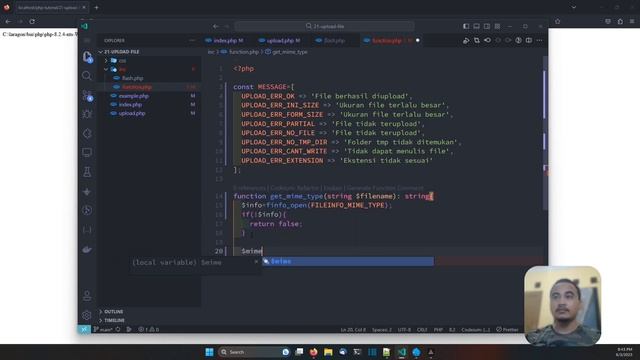Expand the OUTLINE section
The width and height of the screenshot is (640, 360).
point(113,312)
